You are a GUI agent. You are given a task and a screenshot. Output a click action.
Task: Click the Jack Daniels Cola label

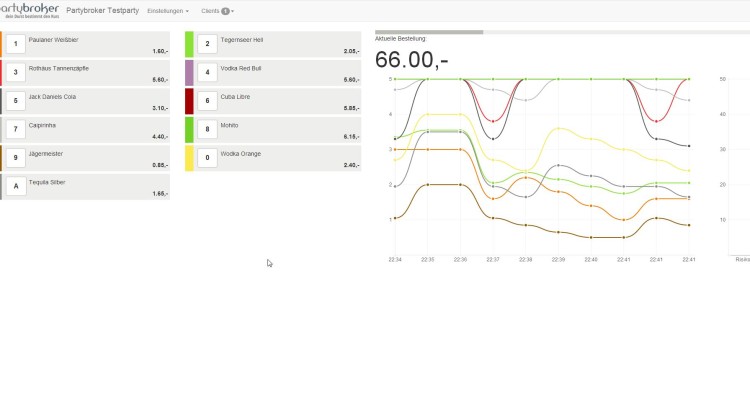click(52, 97)
